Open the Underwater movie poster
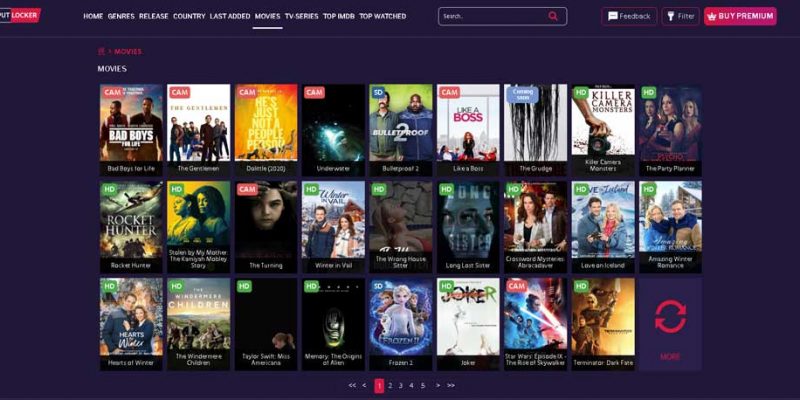 click(333, 130)
